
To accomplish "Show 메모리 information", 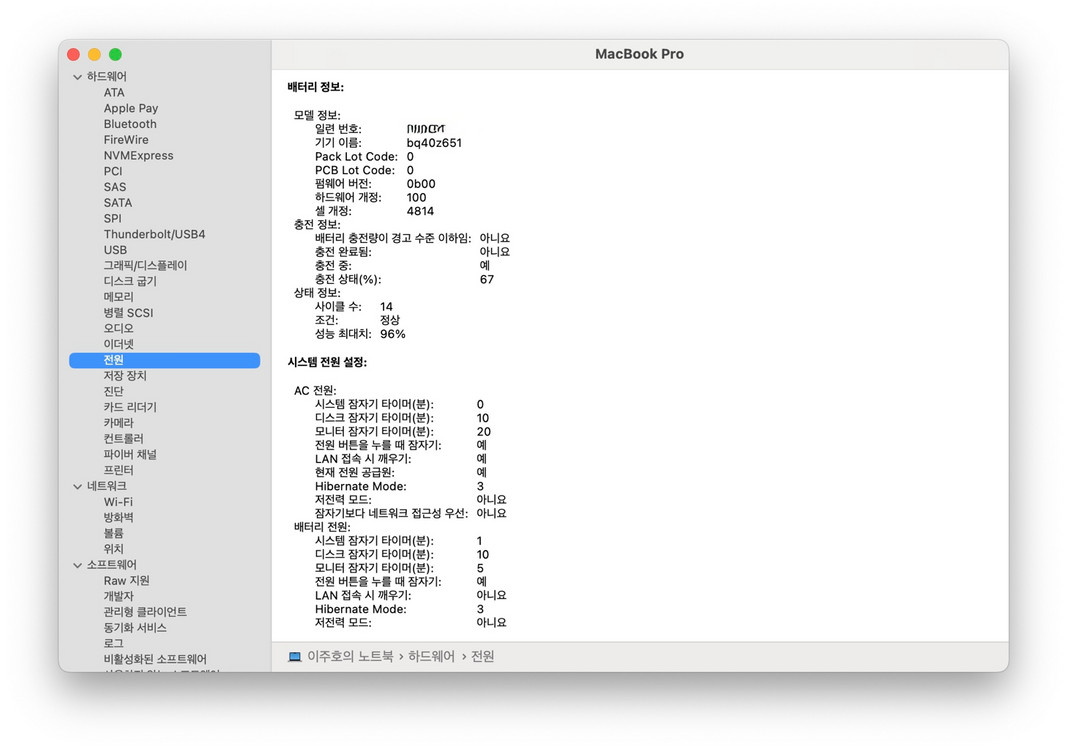I will click(x=119, y=296).
